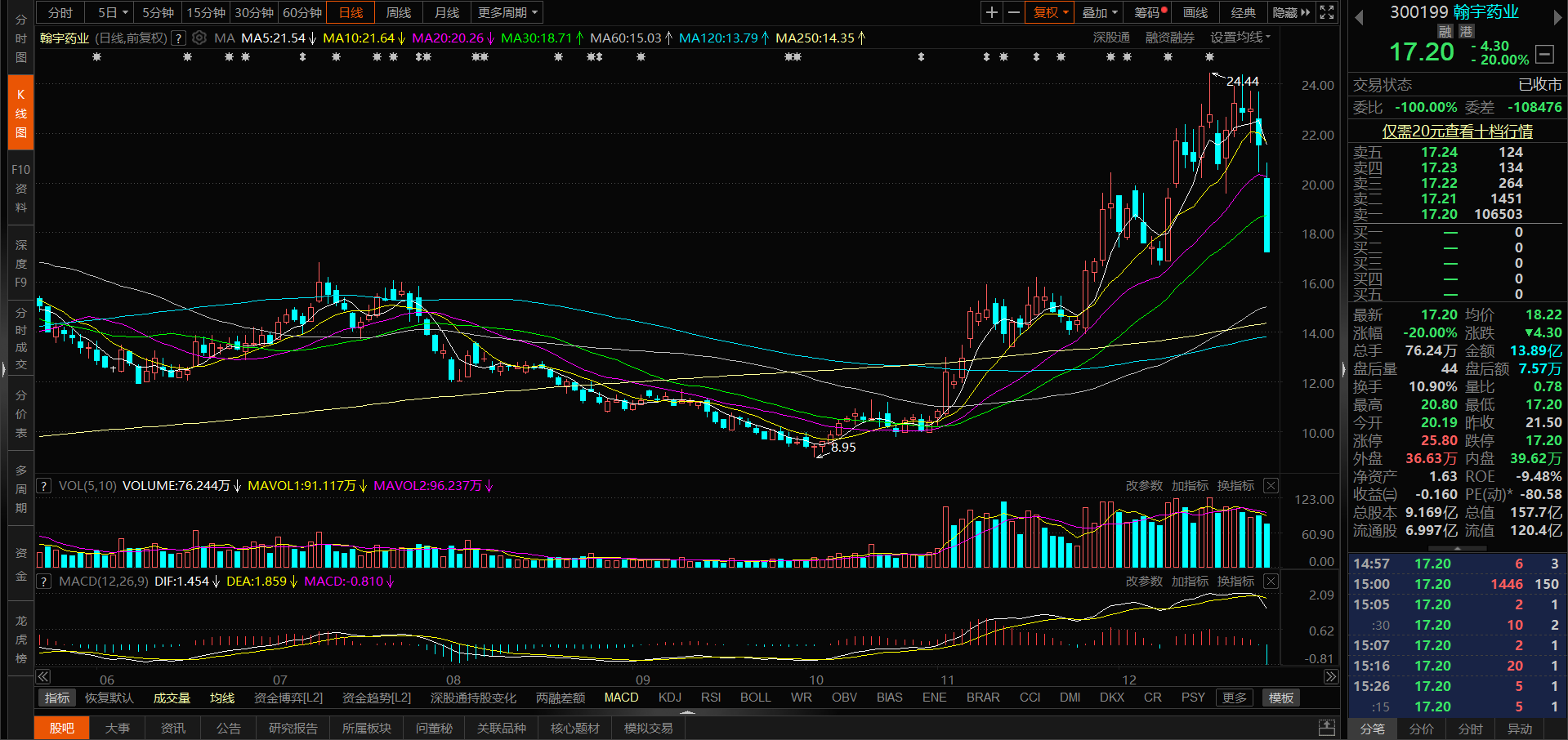Viewport: 1568px width, 740px height.
Task: Toggle 成交量 indicator on
Action: coord(172,698)
